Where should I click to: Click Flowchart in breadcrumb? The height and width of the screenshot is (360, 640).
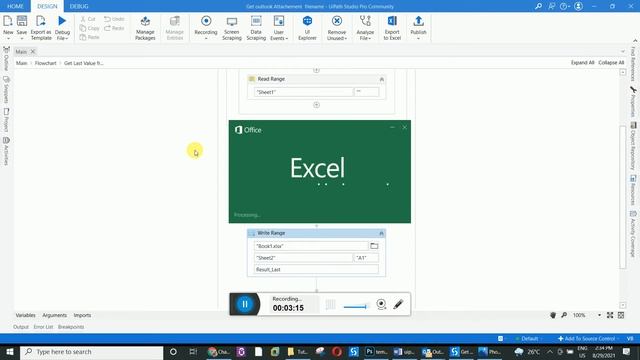pyautogui.click(x=45, y=63)
